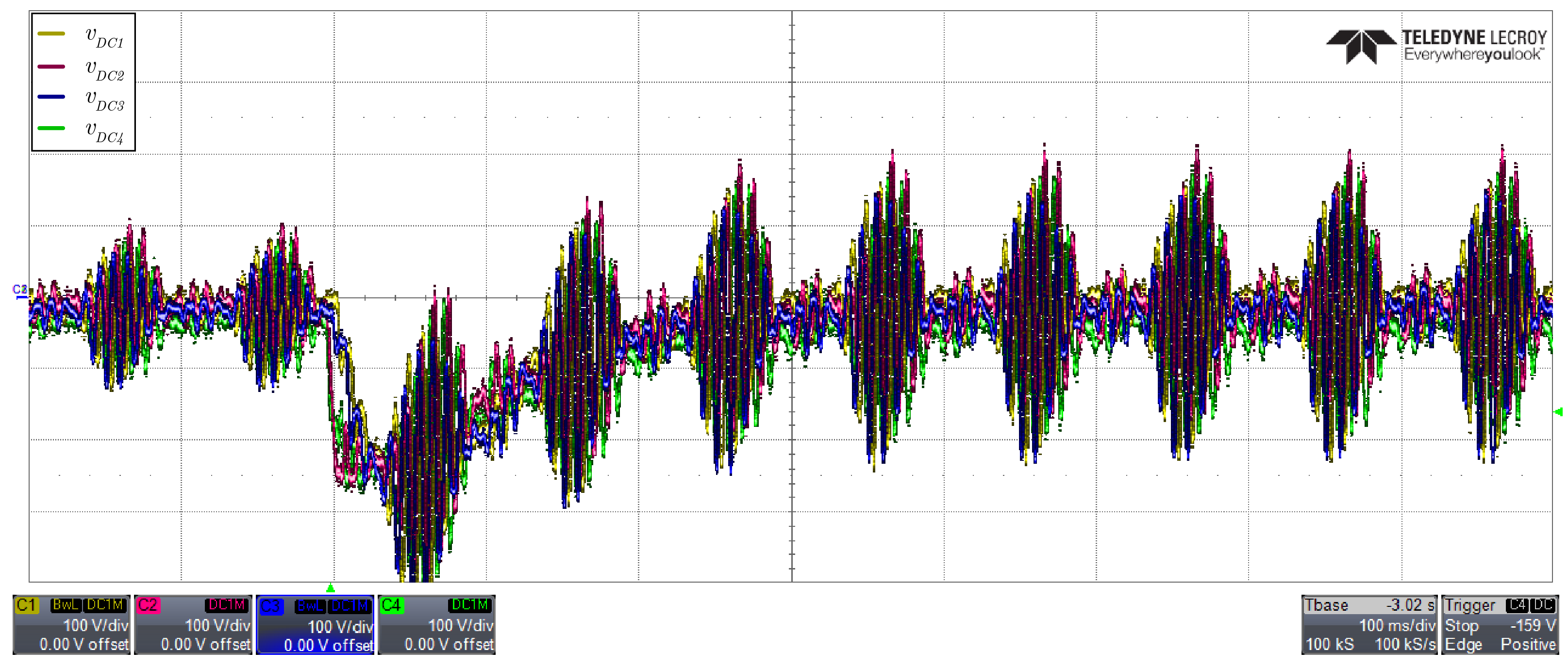Click the C1 0.00 V offset value
The height and width of the screenshot is (667, 1568).
click(84, 645)
